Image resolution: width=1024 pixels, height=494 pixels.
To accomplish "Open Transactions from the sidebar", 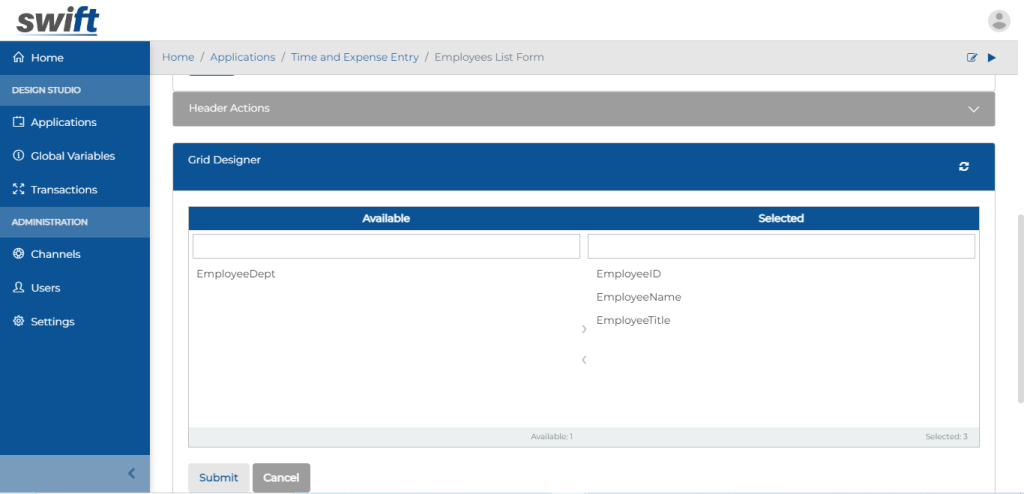I will [x=63, y=190].
